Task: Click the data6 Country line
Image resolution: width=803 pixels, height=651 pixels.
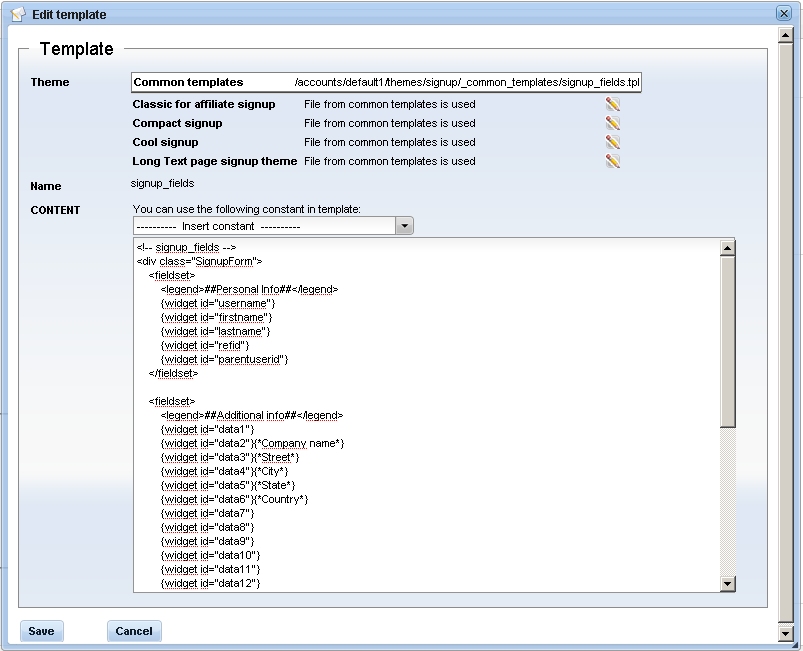Action: [x=234, y=499]
